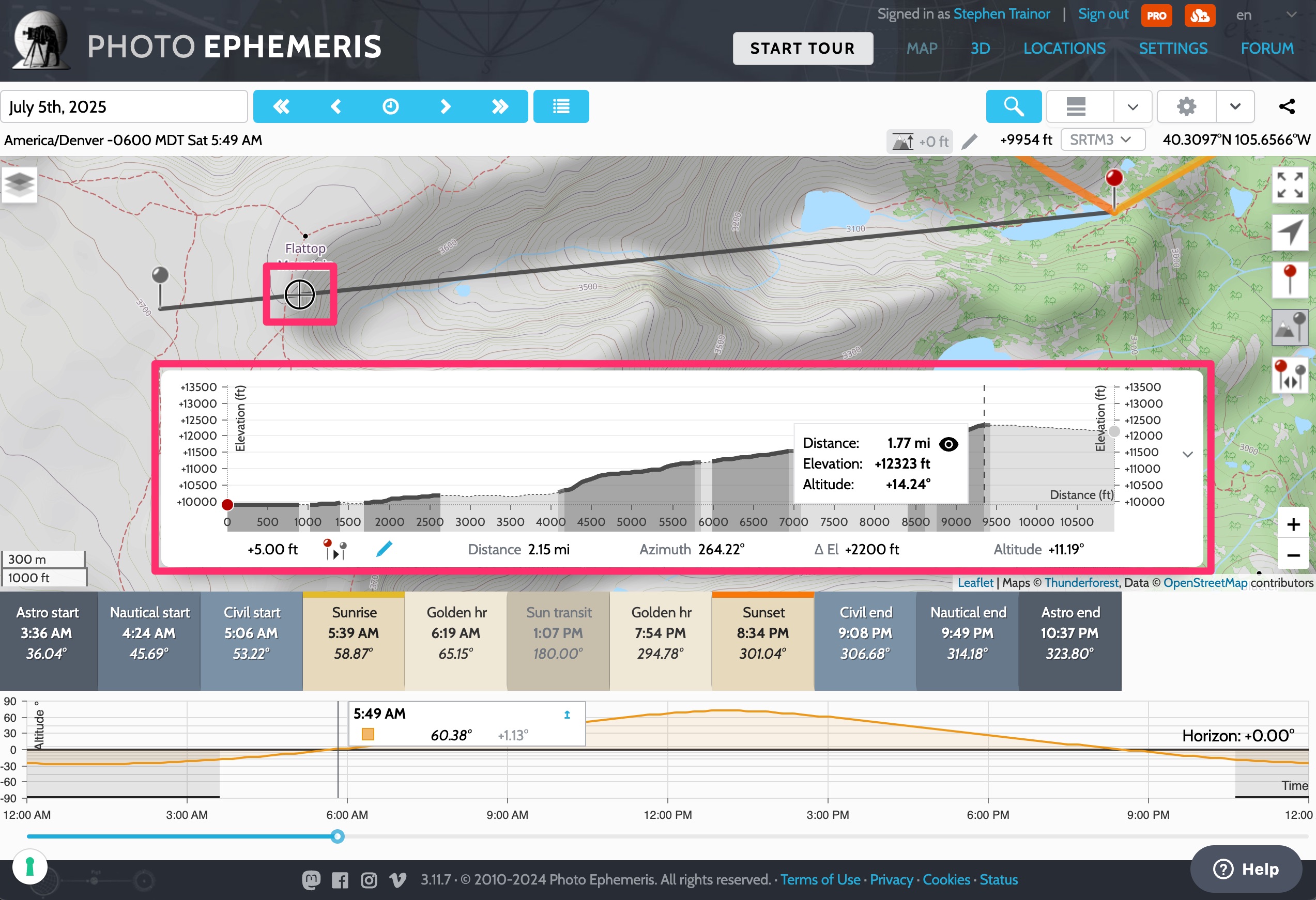Screen dimensions: 1316x900
Task: Click the START TOUR button
Action: [x=802, y=49]
